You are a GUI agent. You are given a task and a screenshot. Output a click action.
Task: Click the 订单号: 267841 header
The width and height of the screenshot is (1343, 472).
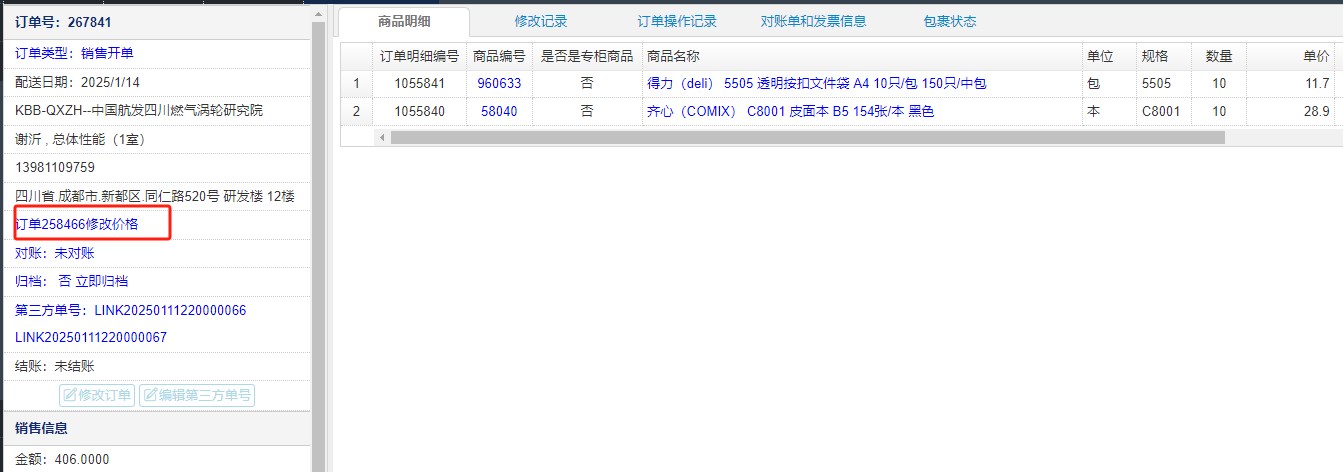63,20
